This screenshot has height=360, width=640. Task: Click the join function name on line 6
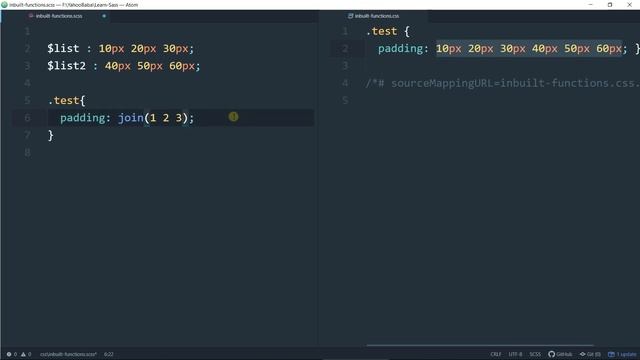131,118
